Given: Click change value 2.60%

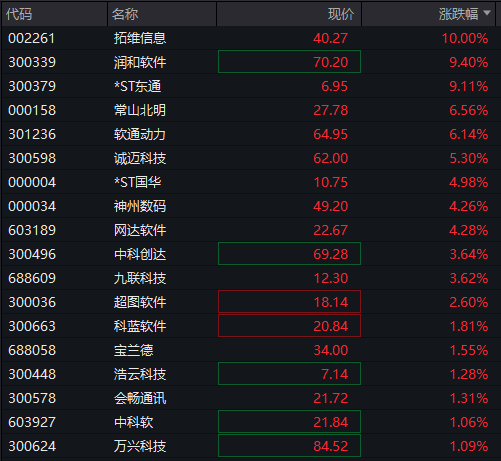Looking at the screenshot, I should point(469,302).
